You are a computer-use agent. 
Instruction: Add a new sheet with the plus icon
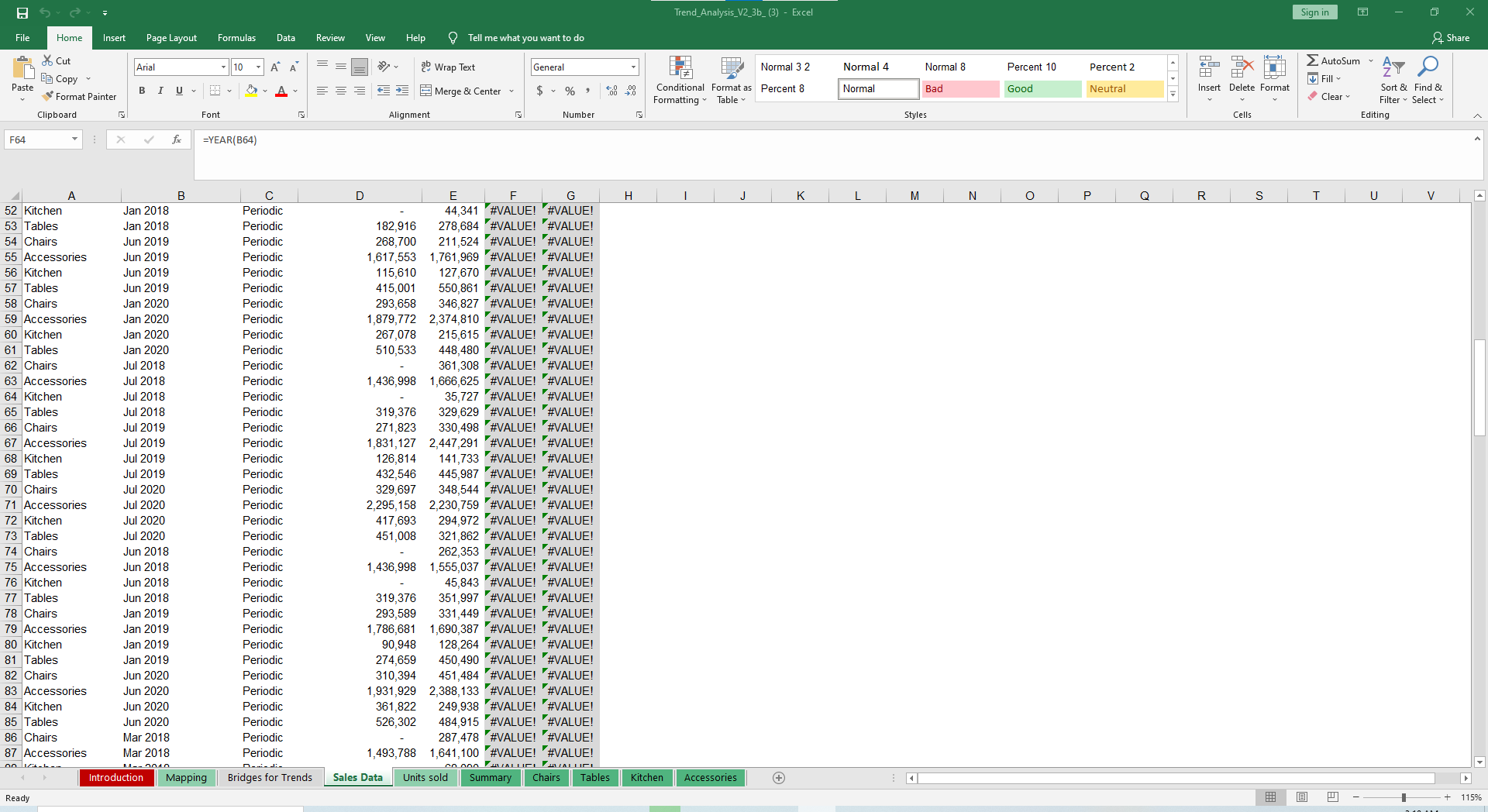[779, 778]
